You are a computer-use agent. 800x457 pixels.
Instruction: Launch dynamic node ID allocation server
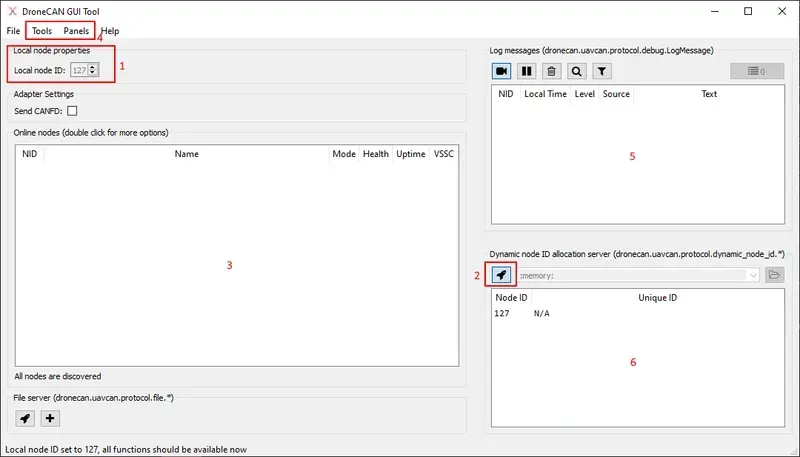point(501,275)
